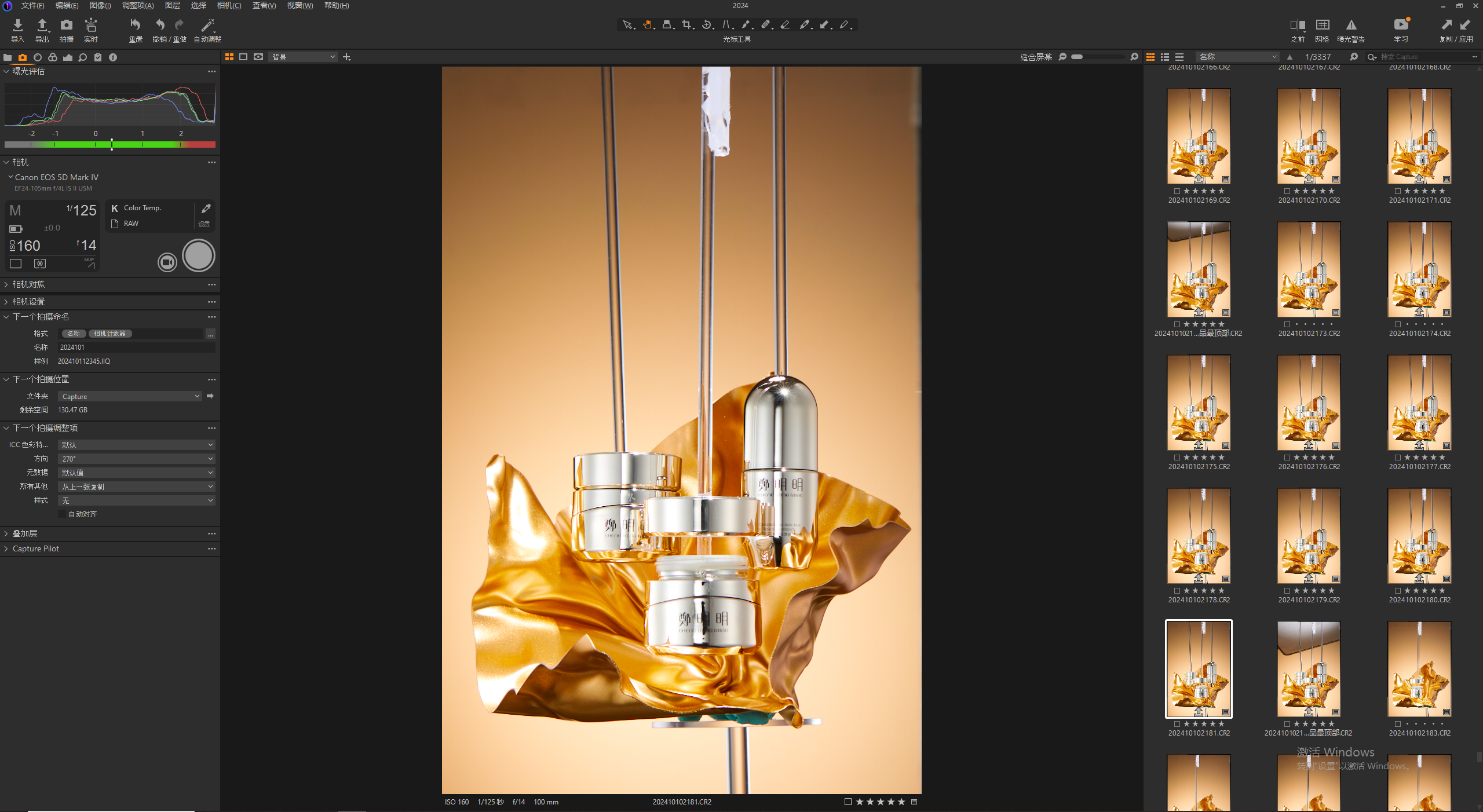1483x812 pixels.
Task: Open the Library folder tool tab
Action: [x=8, y=57]
